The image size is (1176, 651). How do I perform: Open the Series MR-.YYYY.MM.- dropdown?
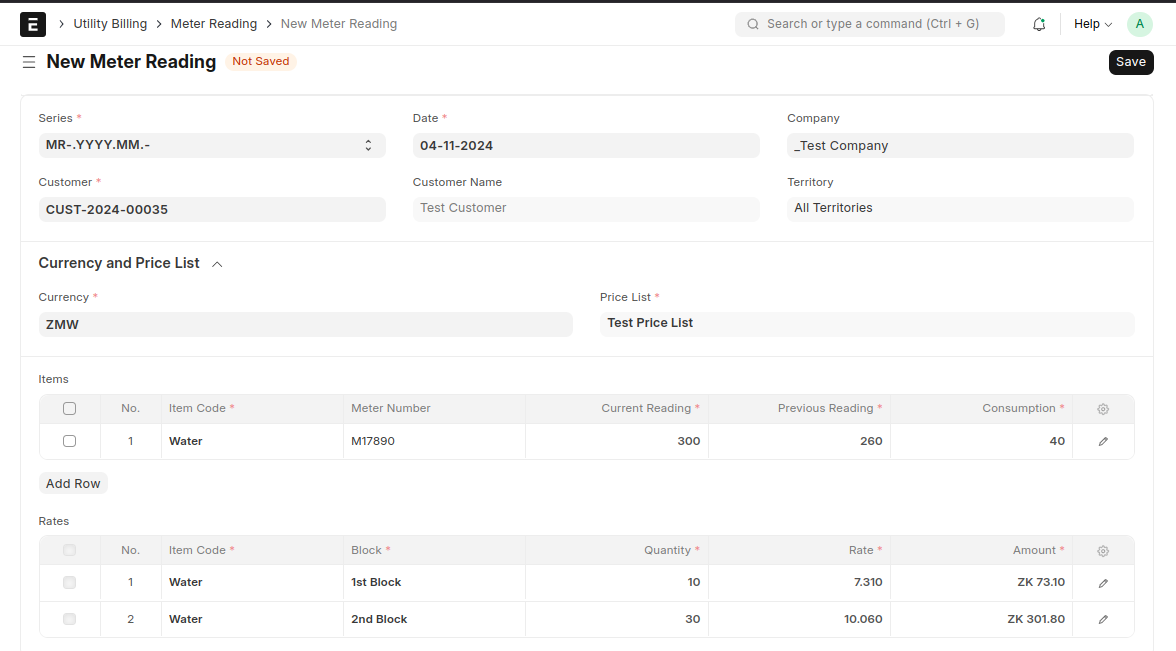pos(212,146)
